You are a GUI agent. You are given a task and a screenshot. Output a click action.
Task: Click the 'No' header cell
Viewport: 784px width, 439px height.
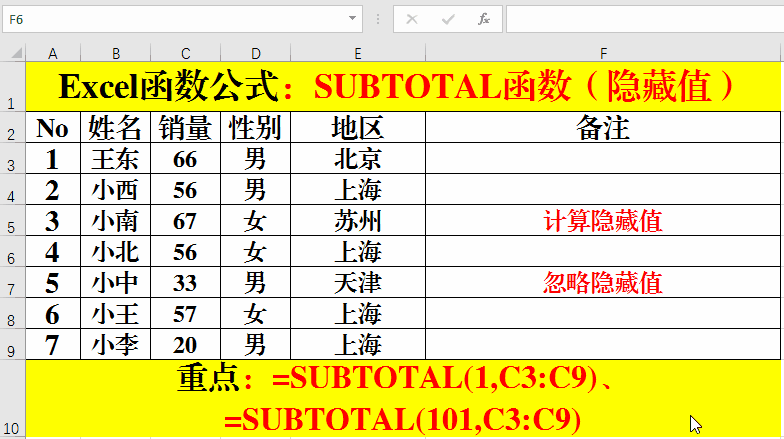53,127
